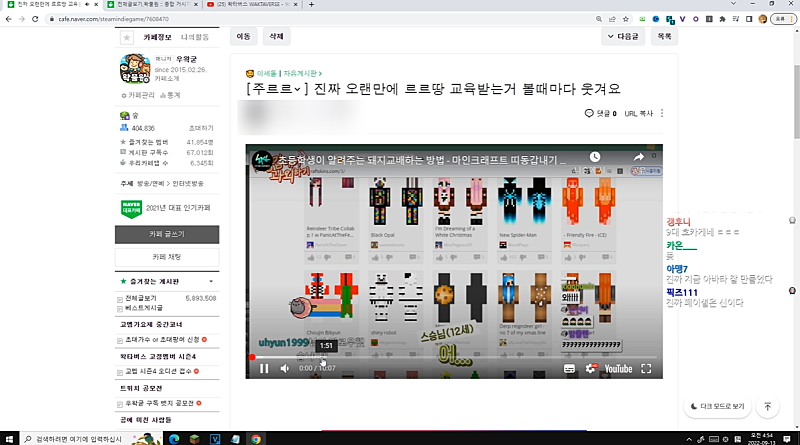Click the video share arrow icon

pos(639,157)
